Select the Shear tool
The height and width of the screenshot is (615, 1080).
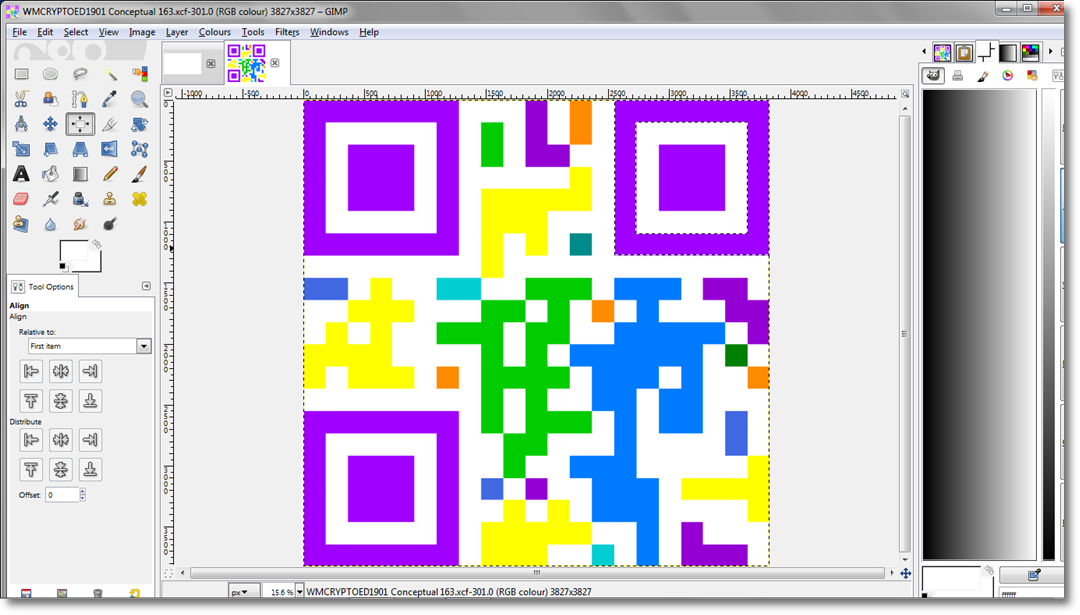pos(50,149)
